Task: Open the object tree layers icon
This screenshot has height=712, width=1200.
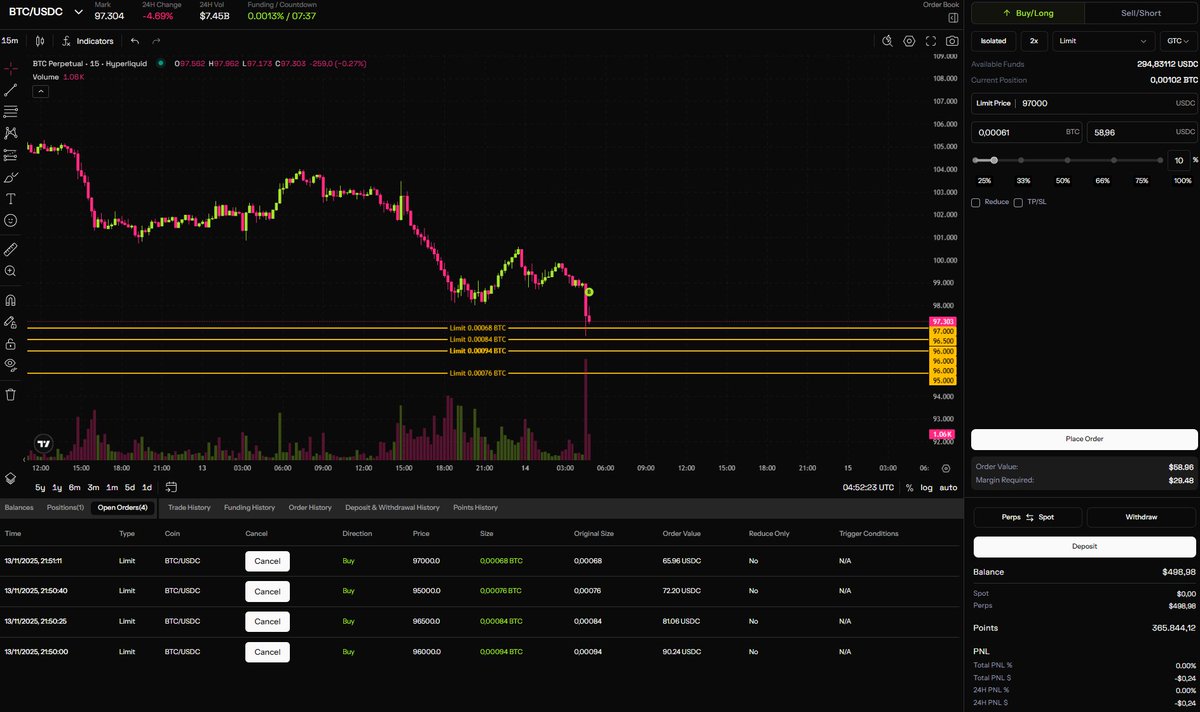Action: click(10, 479)
